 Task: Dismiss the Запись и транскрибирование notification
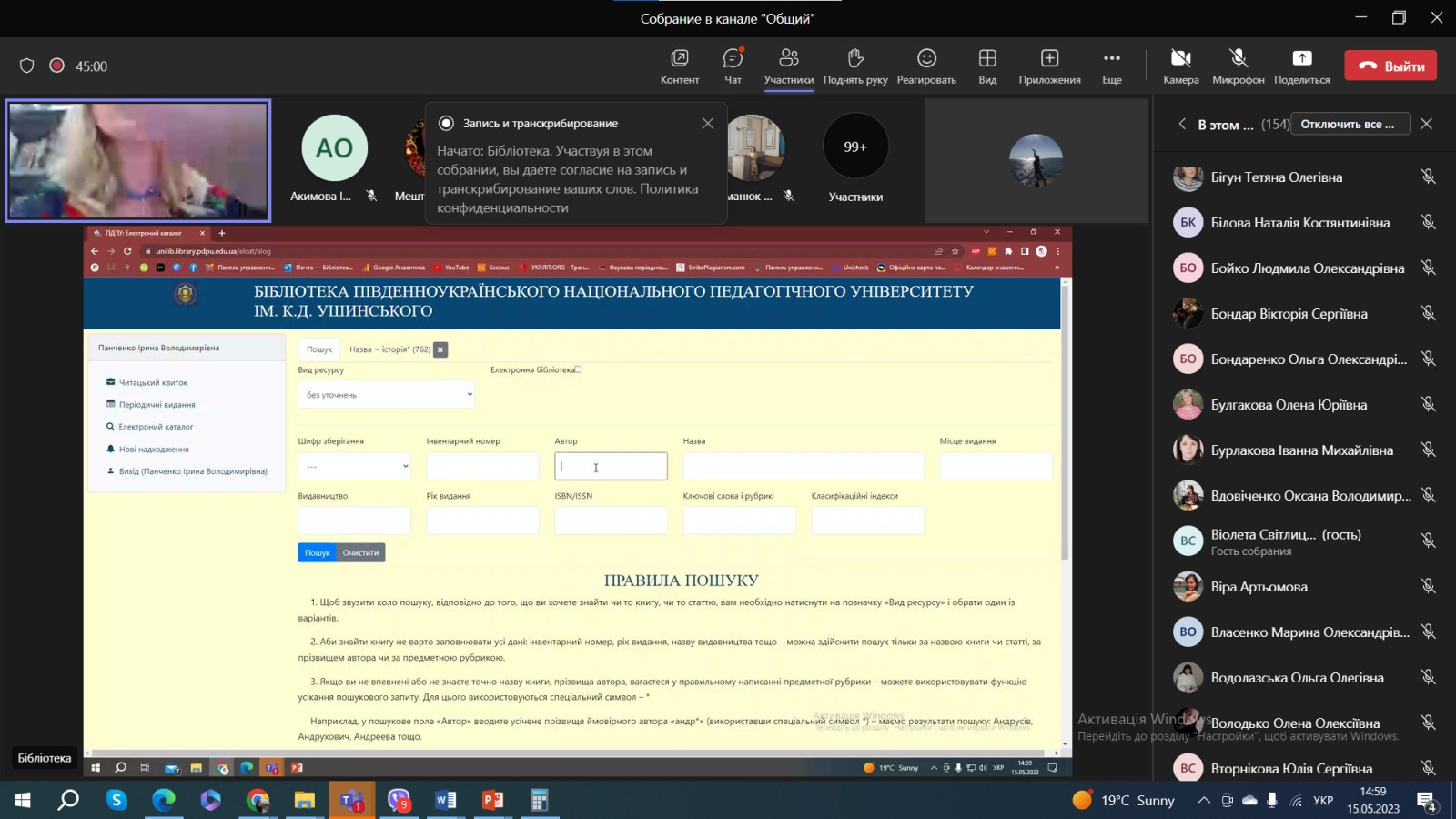pyautogui.click(x=708, y=123)
